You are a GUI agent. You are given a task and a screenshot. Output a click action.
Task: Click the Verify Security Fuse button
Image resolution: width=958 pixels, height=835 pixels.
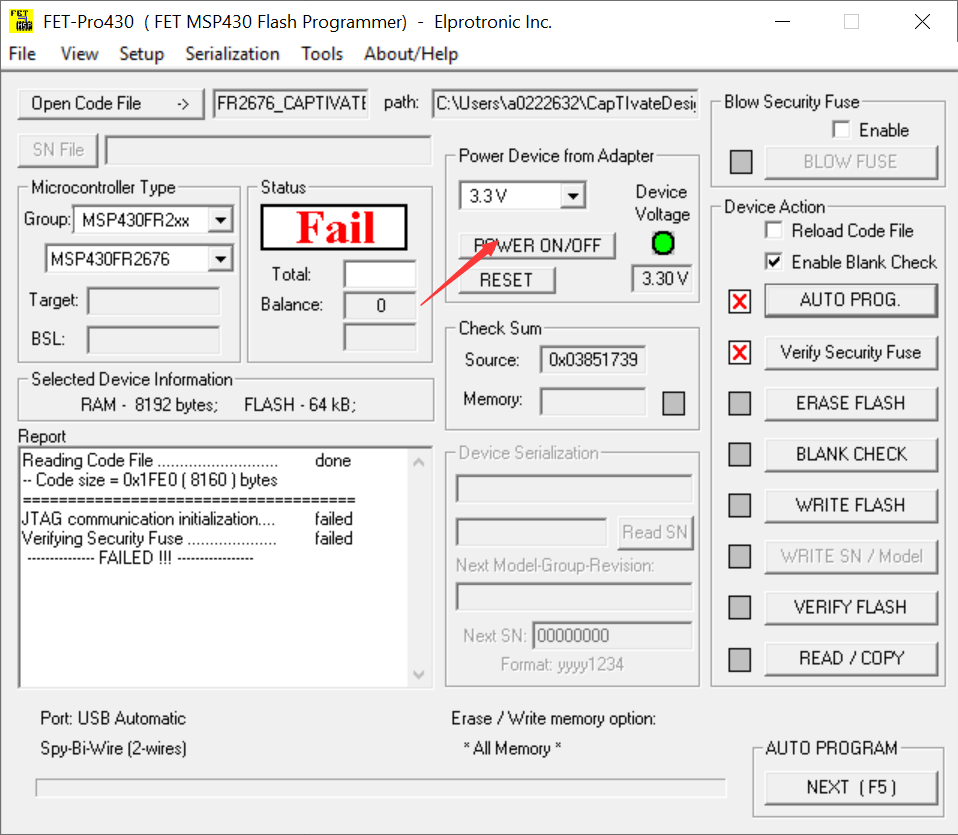[850, 352]
